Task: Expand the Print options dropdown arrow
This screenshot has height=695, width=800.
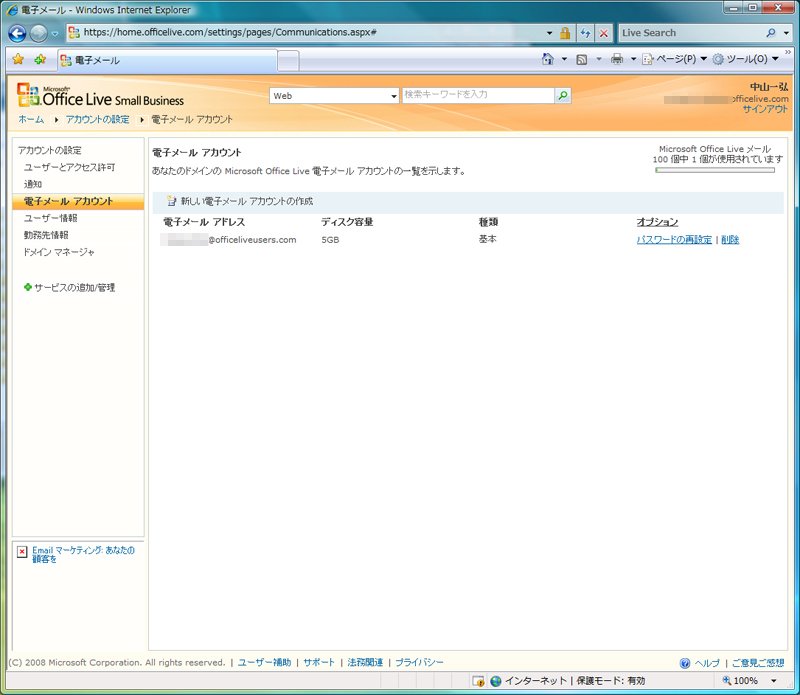Action: click(633, 59)
